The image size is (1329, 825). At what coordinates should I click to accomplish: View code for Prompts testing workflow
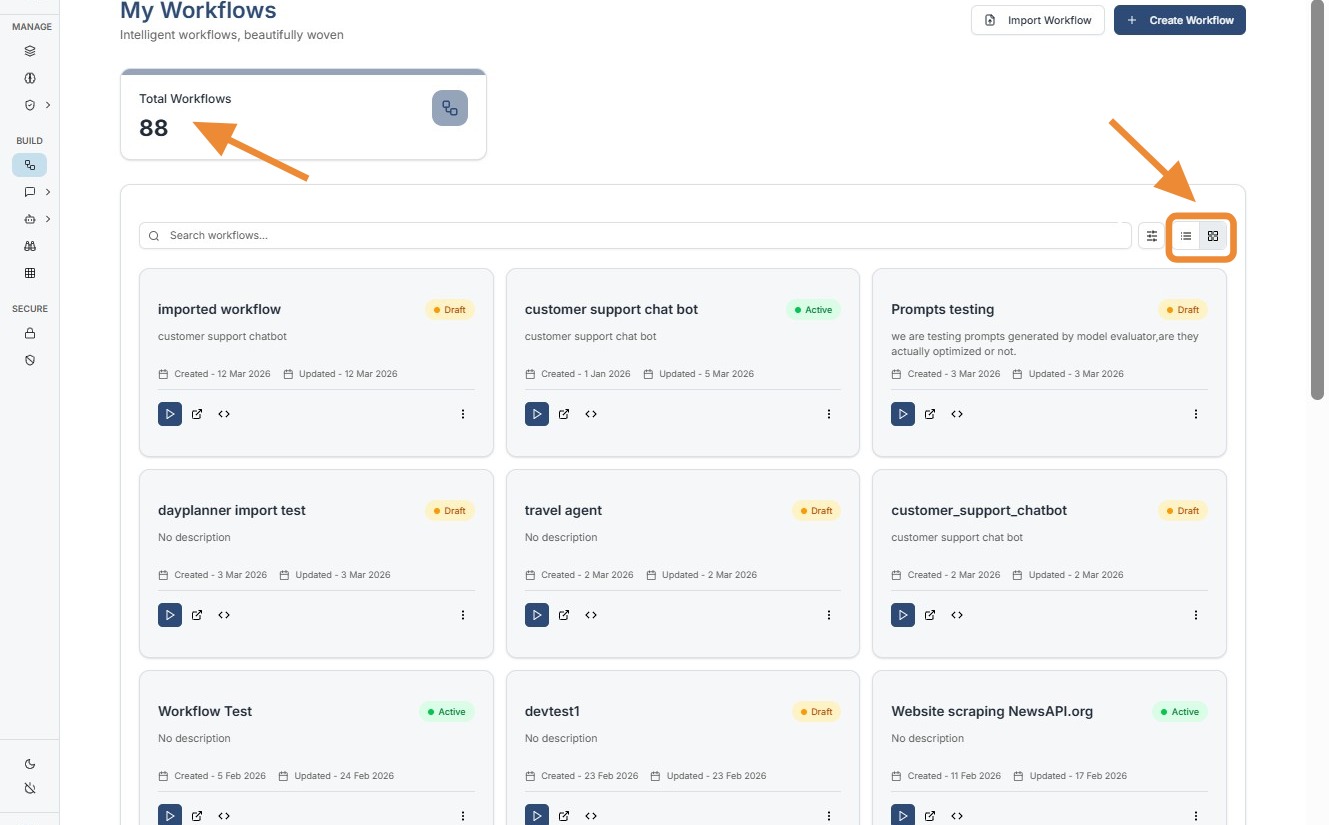957,414
